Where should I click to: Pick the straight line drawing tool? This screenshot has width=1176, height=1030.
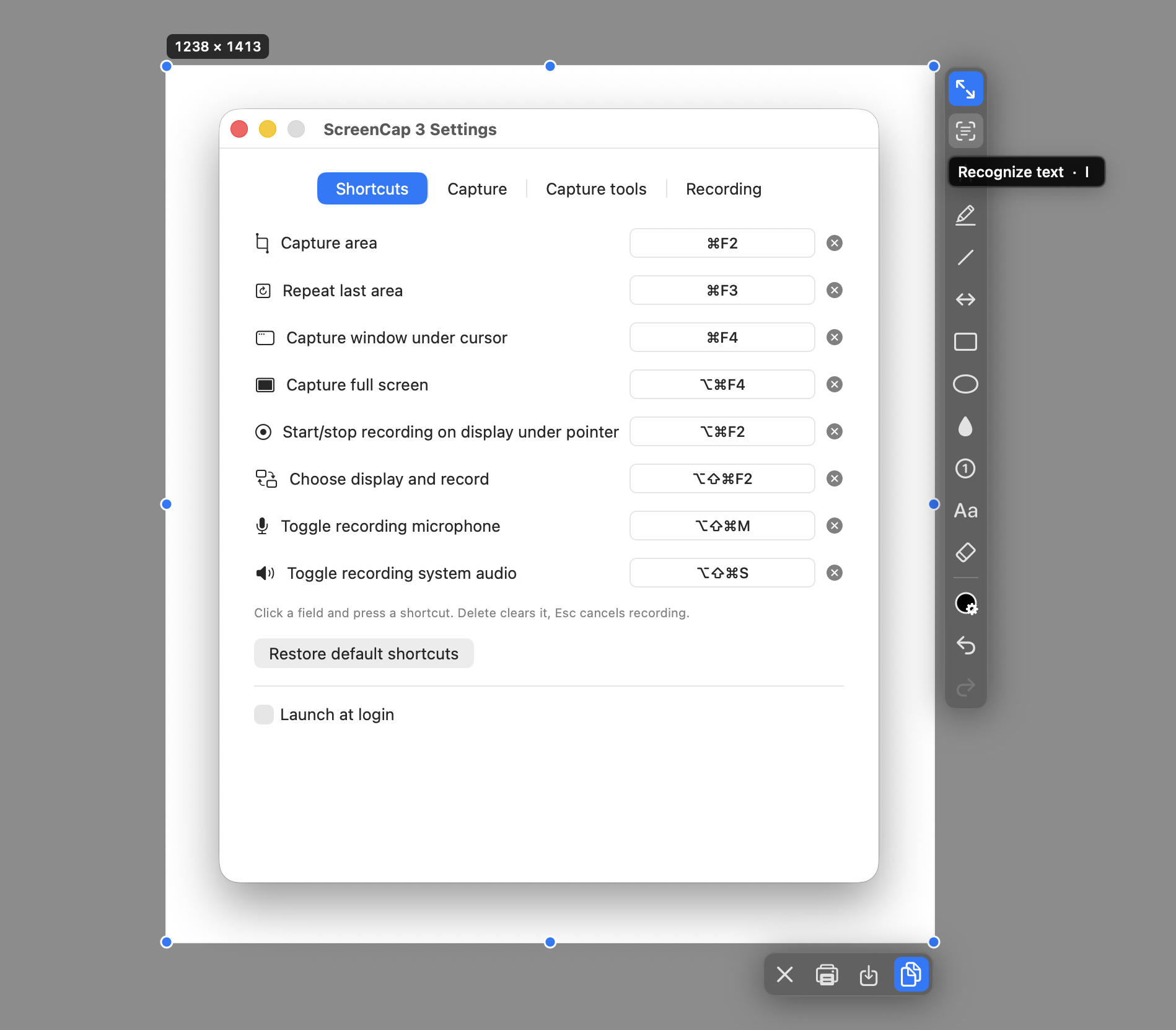point(965,257)
